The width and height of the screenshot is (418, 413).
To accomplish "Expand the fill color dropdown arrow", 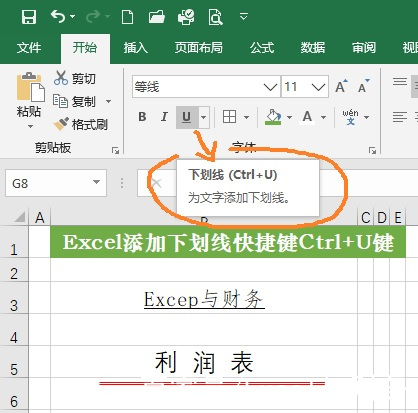I will click(289, 117).
